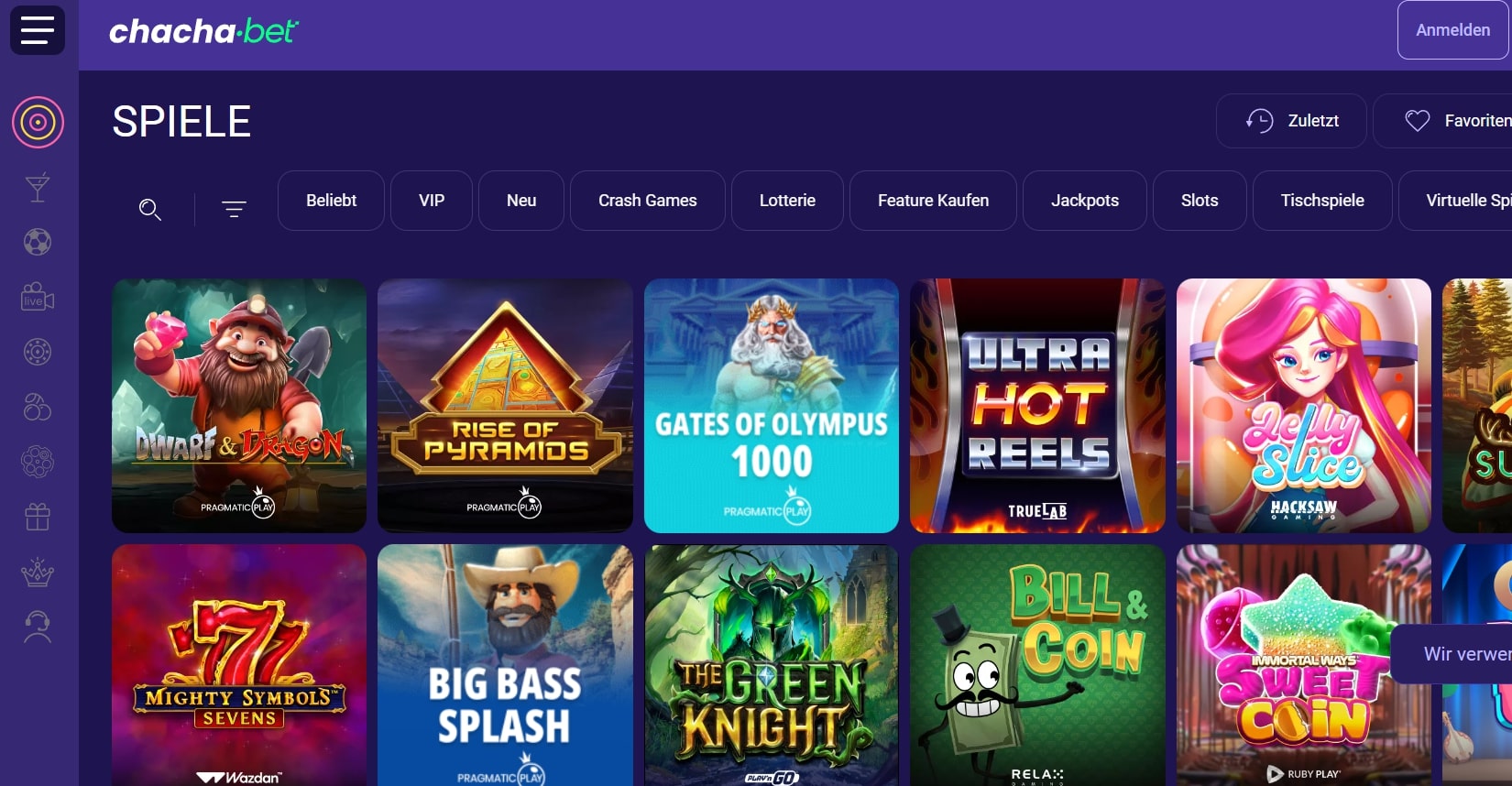Open the hamburger menu

[x=38, y=30]
